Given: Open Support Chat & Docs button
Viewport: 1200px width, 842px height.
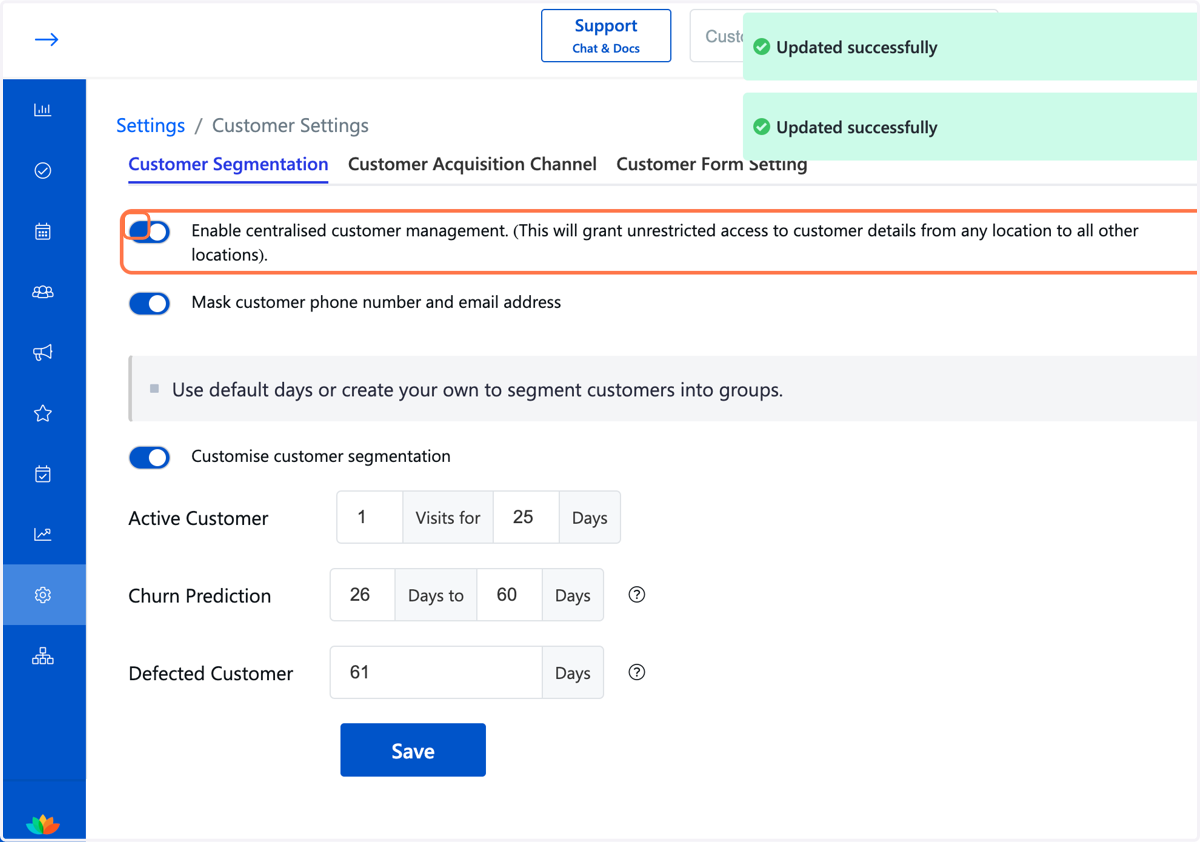Looking at the screenshot, I should (x=606, y=36).
